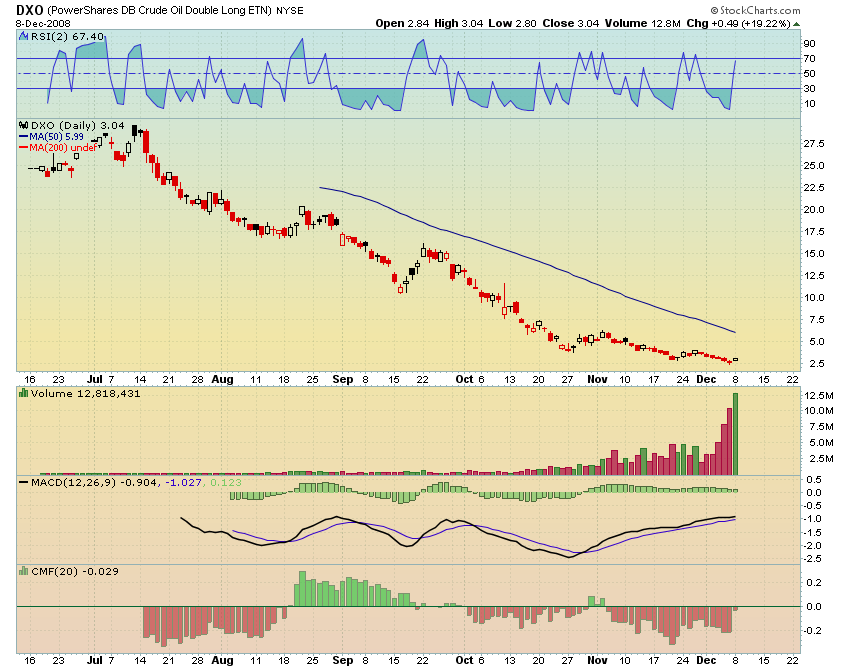
Task: Click the Low 2.80 value
Action: coord(512,23)
